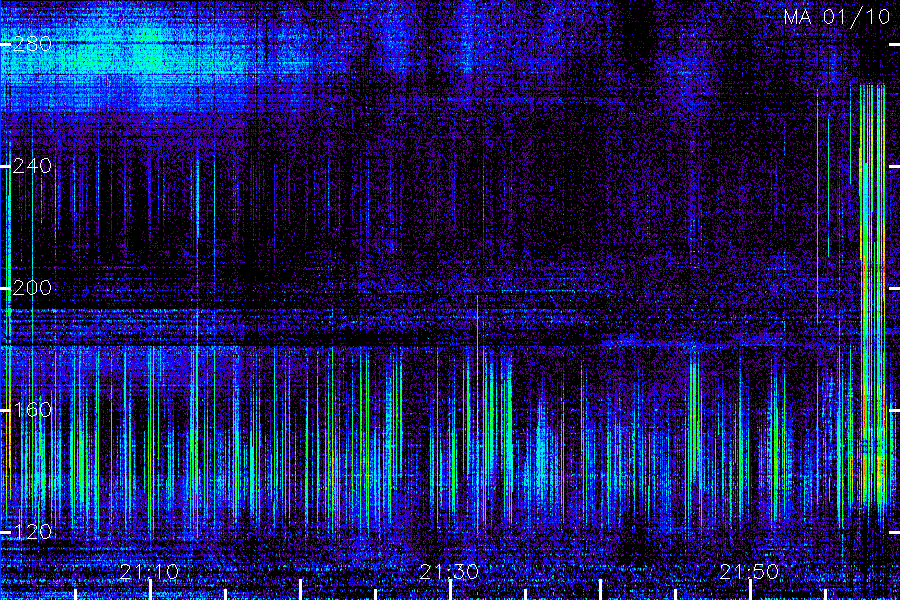This screenshot has width=900, height=600.
Task: Click the 280 frequency axis label
Action: click(x=33, y=44)
